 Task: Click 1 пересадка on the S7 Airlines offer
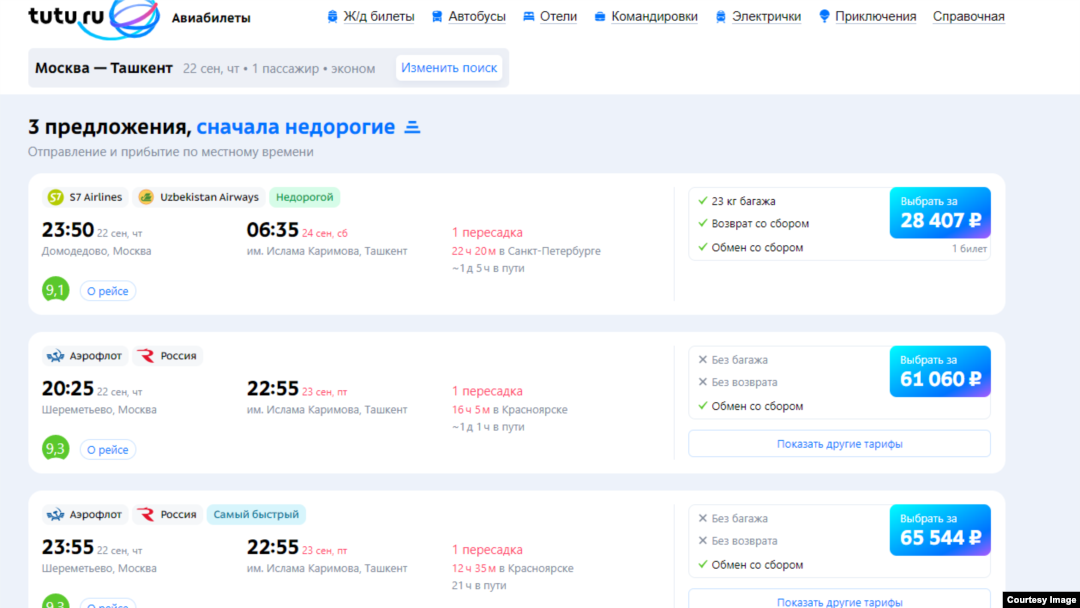[x=487, y=233]
